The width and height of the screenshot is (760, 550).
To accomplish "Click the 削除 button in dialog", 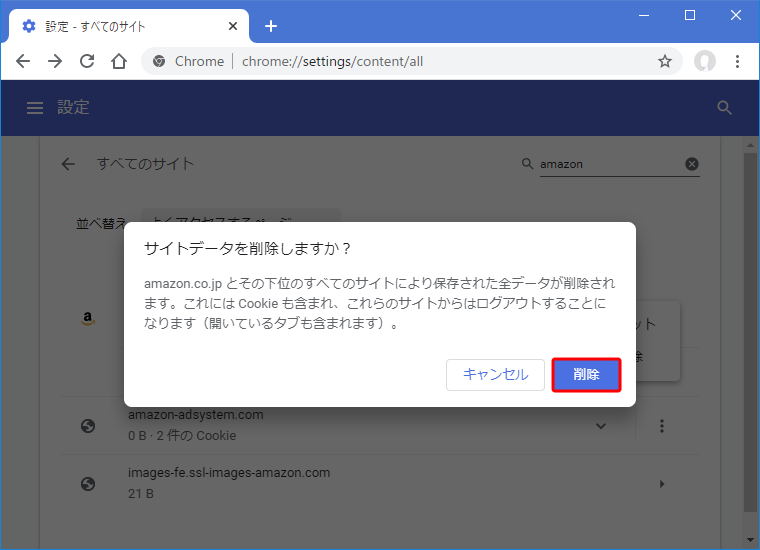I will pos(586,375).
